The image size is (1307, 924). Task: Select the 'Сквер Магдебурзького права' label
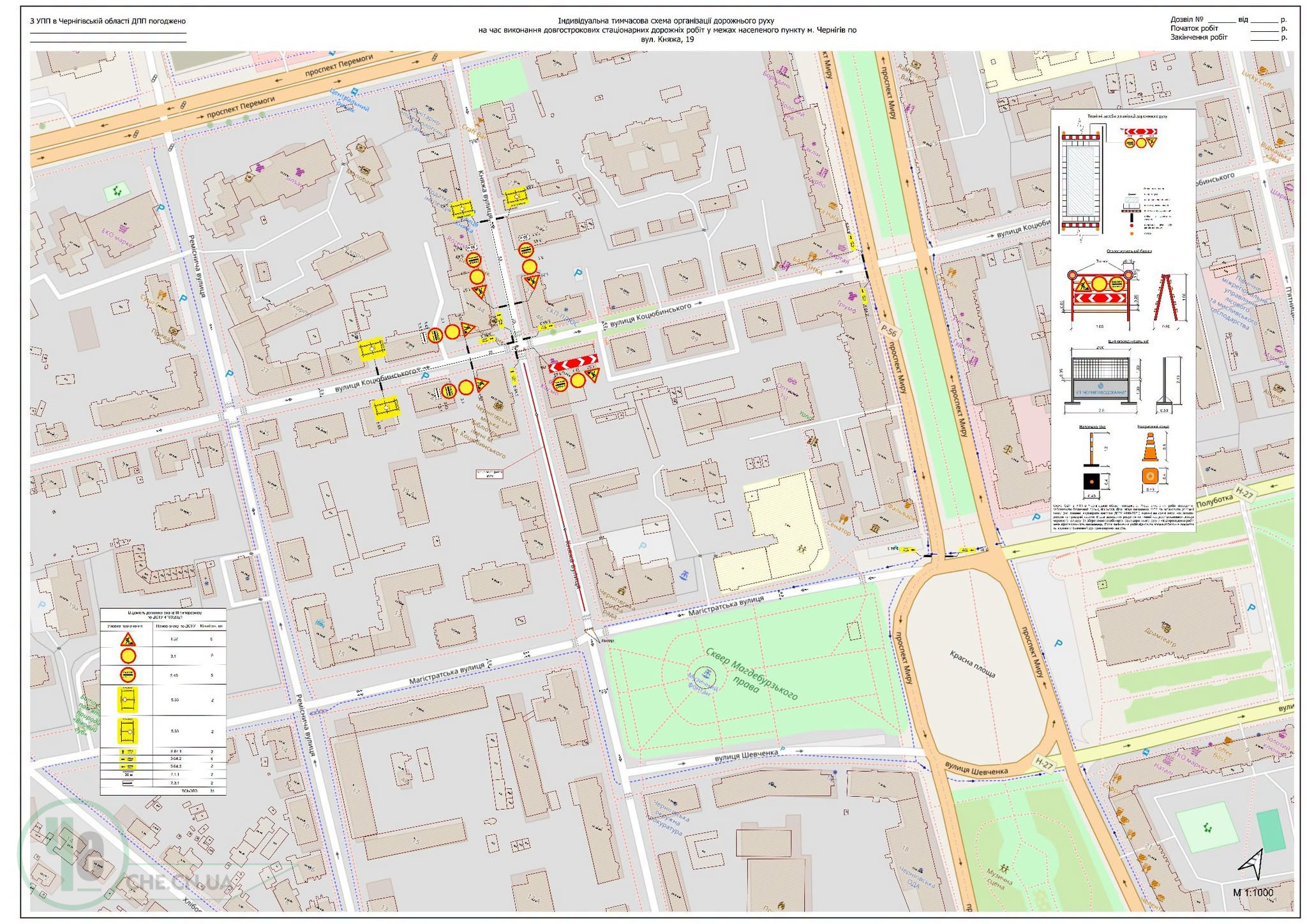[751, 675]
